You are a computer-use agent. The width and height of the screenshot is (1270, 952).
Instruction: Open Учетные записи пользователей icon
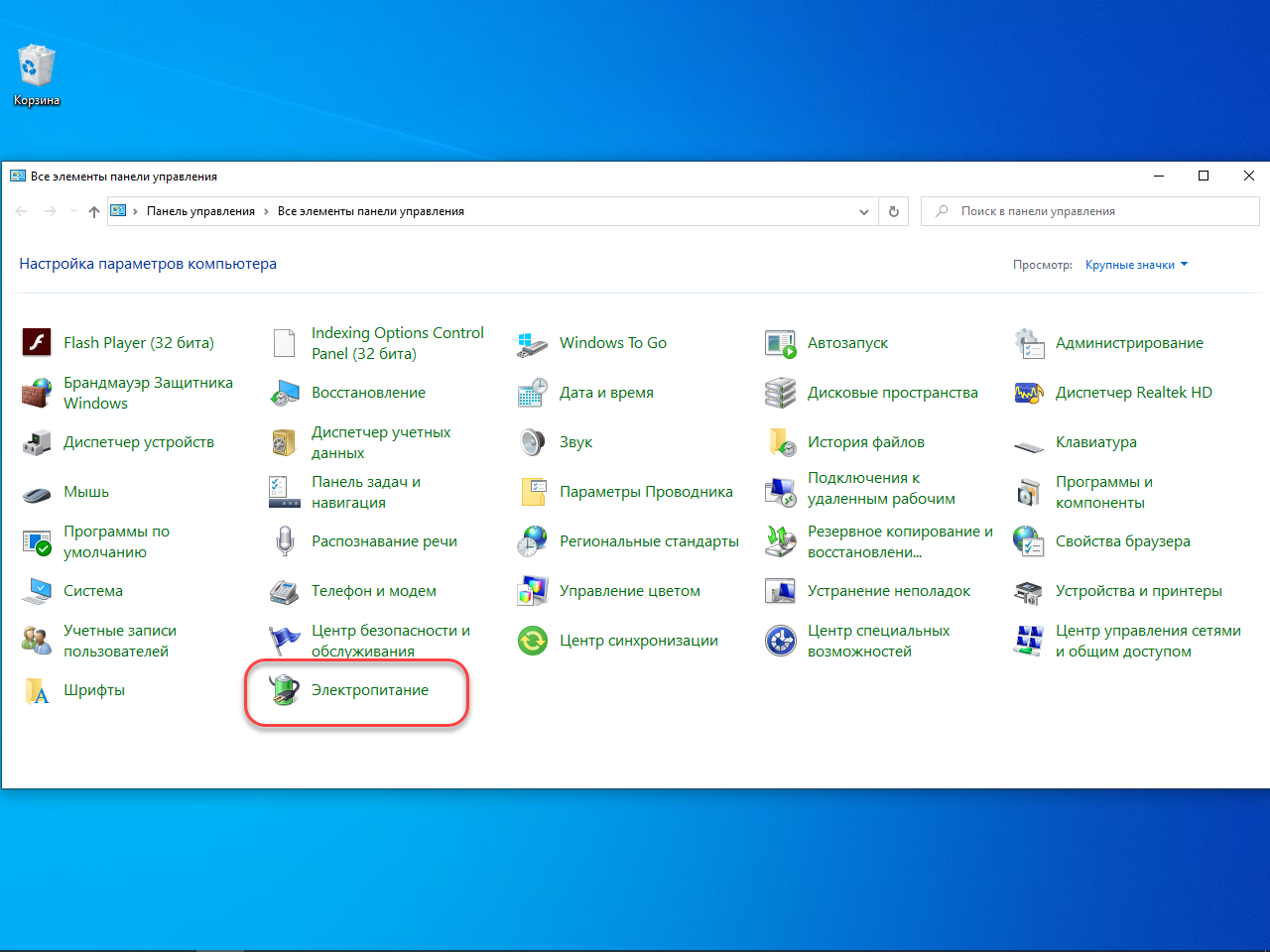click(37, 641)
